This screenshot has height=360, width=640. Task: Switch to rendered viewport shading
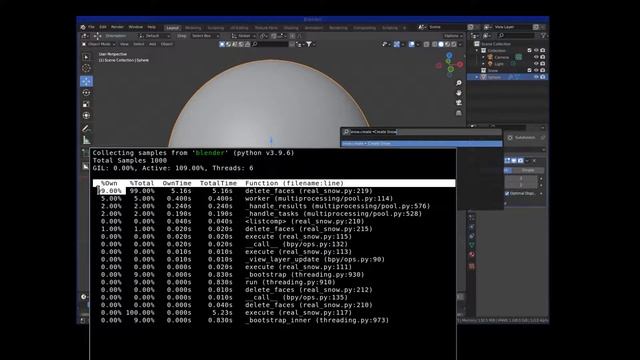(x=454, y=44)
